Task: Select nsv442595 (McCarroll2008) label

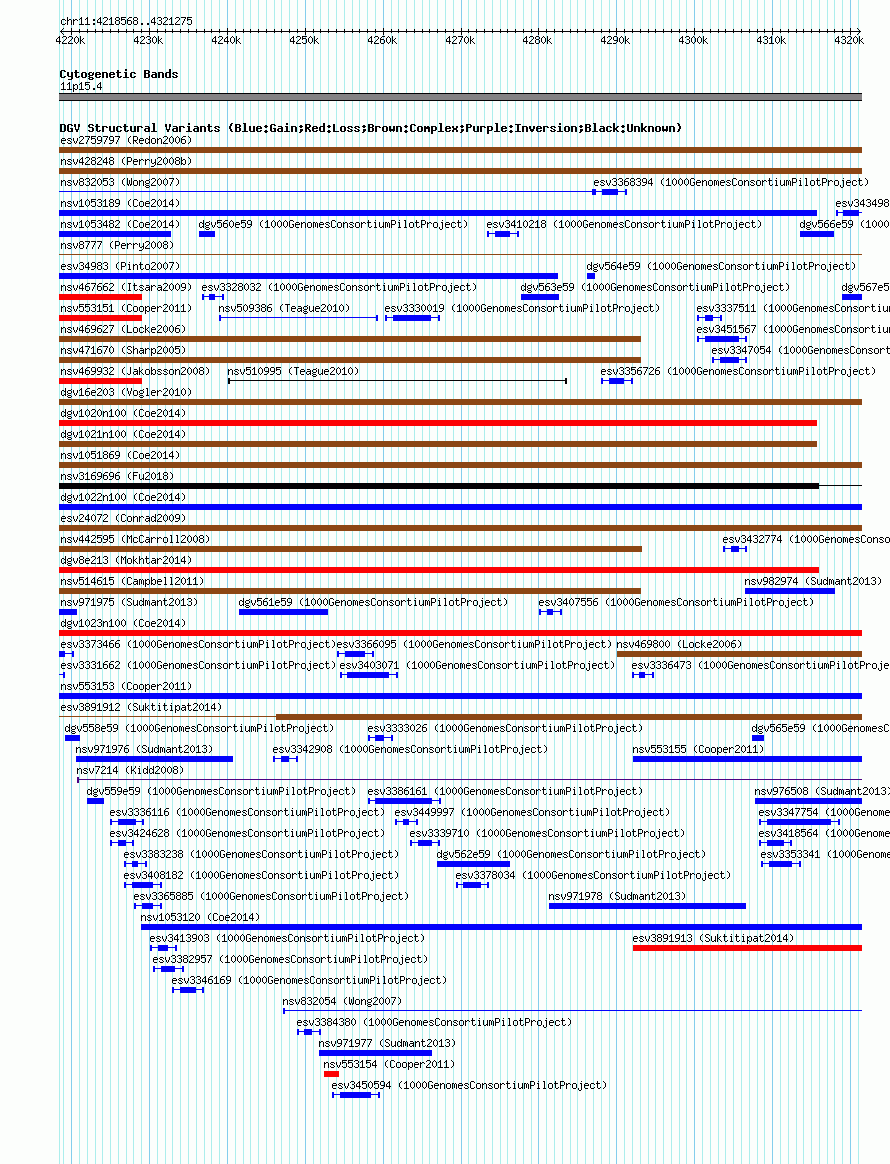Action: tap(134, 539)
